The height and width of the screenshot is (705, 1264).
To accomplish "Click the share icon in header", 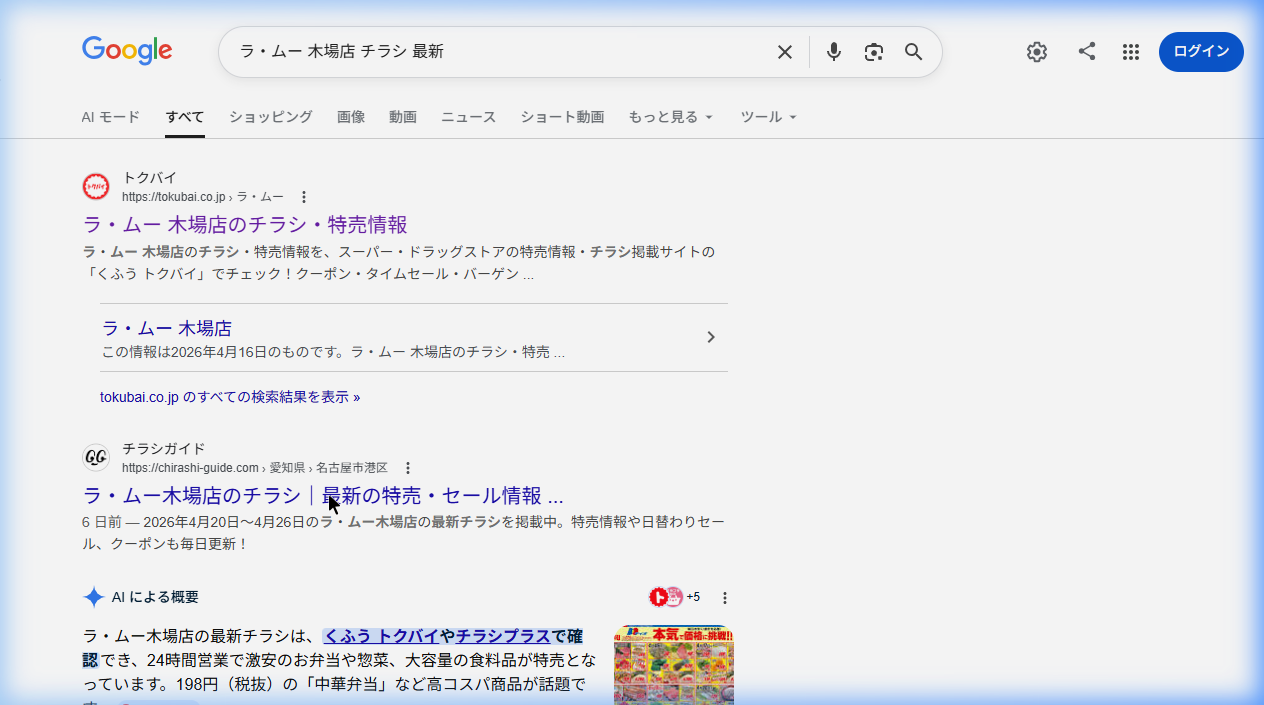I will click(x=1087, y=52).
